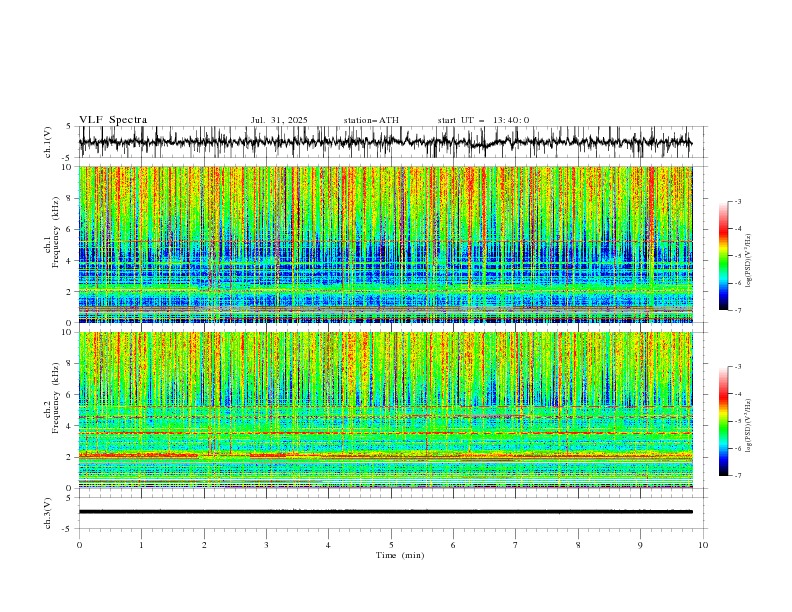792x612 pixels.
Task: Click the "2" kHz tick of ch.2 spectrogram
Action: click(69, 457)
